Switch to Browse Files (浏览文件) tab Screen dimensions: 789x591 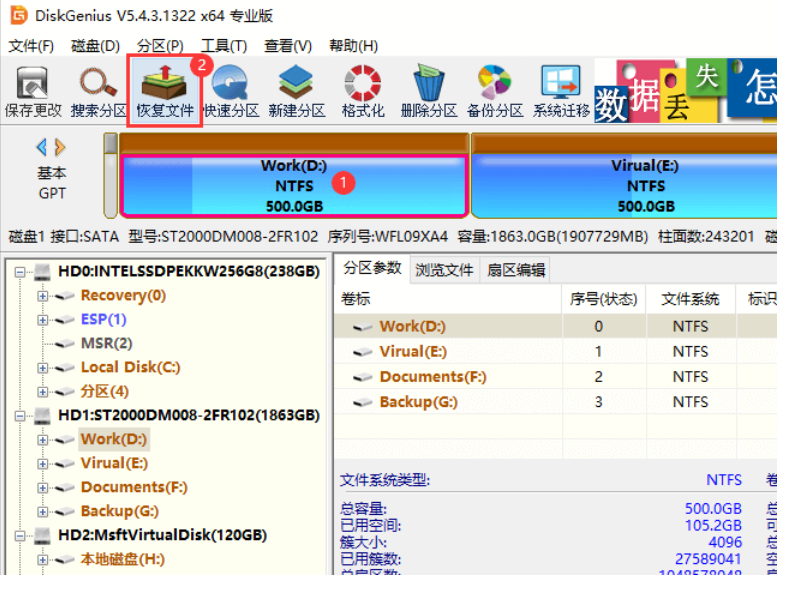pyautogui.click(x=444, y=270)
